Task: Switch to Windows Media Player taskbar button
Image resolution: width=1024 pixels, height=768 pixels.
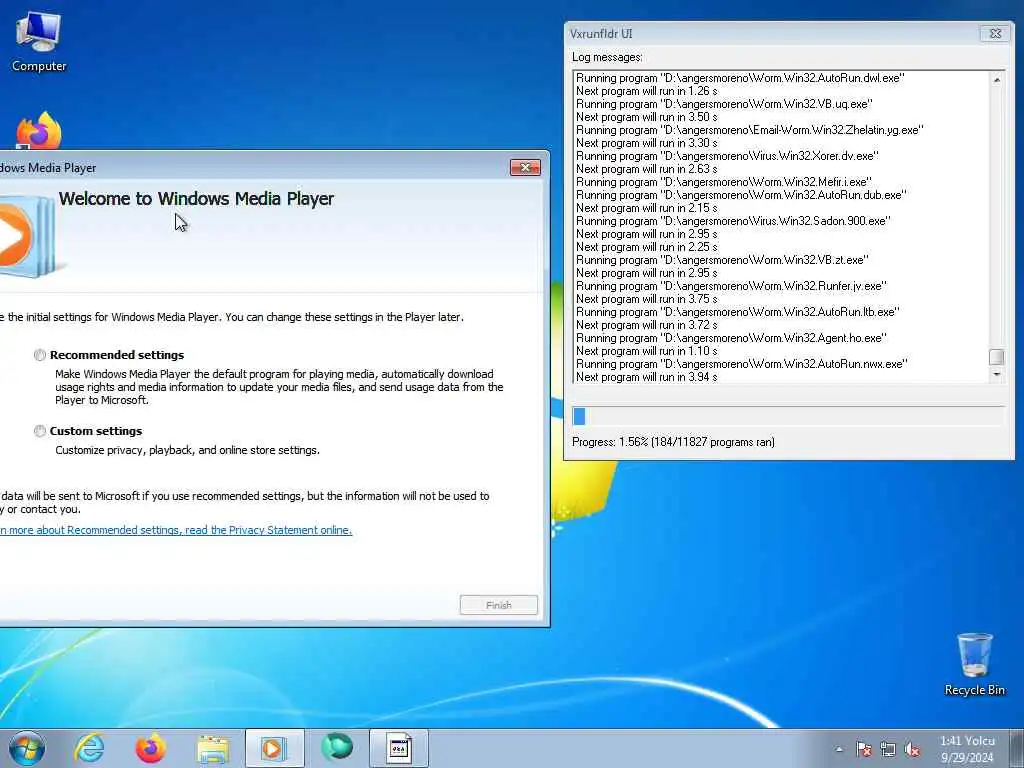Action: pos(274,748)
